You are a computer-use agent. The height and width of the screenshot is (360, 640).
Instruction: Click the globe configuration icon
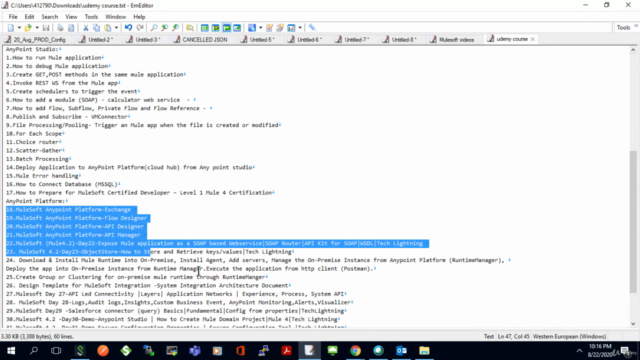[x=252, y=28]
